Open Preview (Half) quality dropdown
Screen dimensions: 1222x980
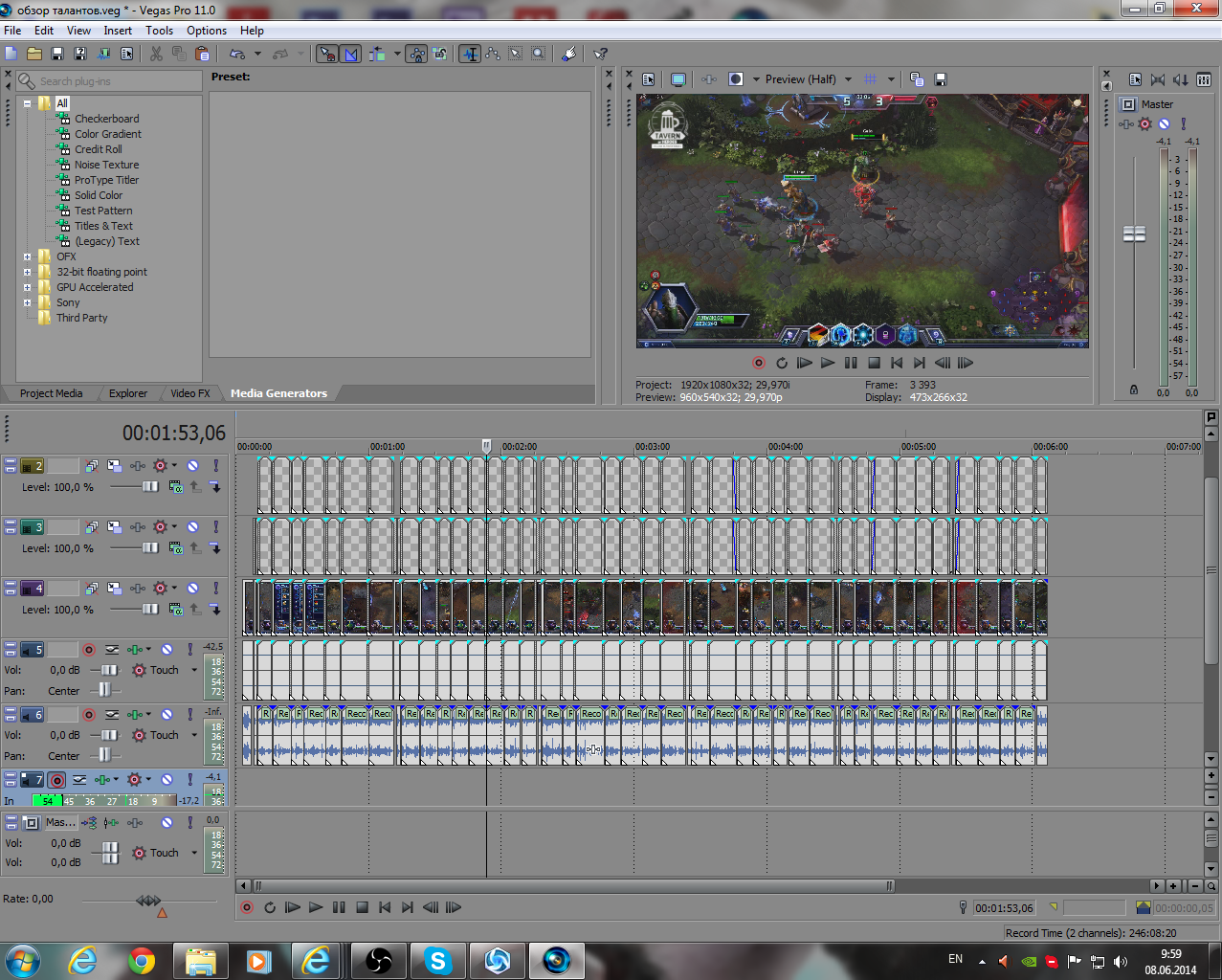pos(848,79)
